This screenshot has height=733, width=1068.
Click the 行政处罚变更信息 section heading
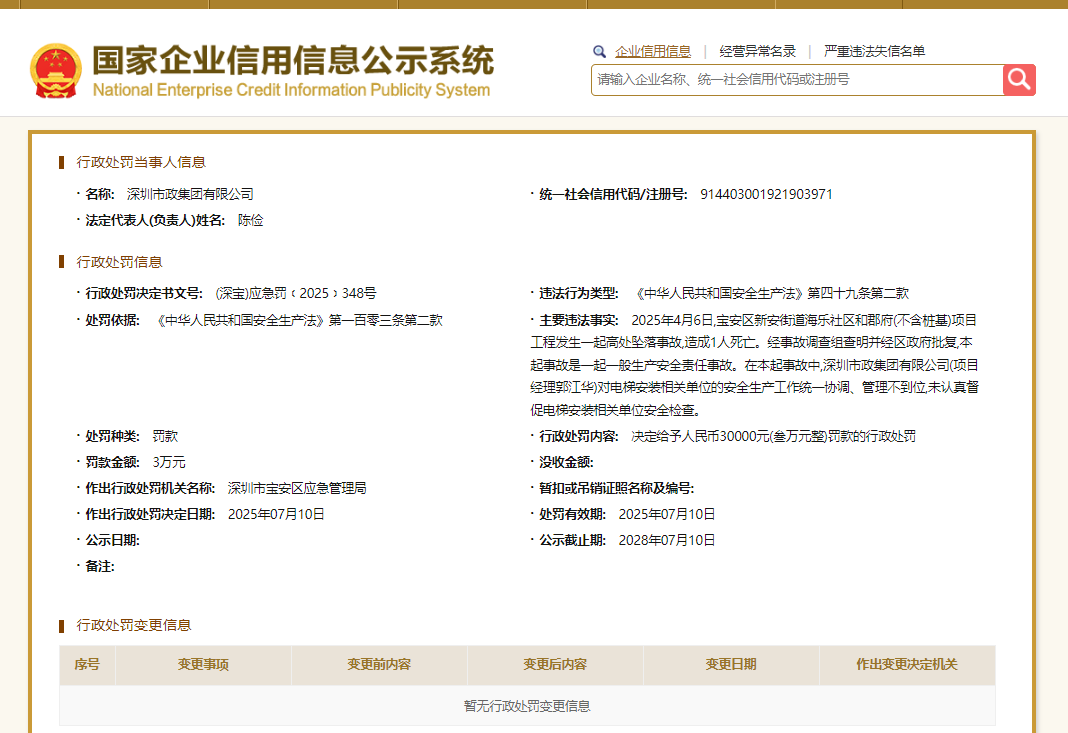pyautogui.click(x=134, y=625)
